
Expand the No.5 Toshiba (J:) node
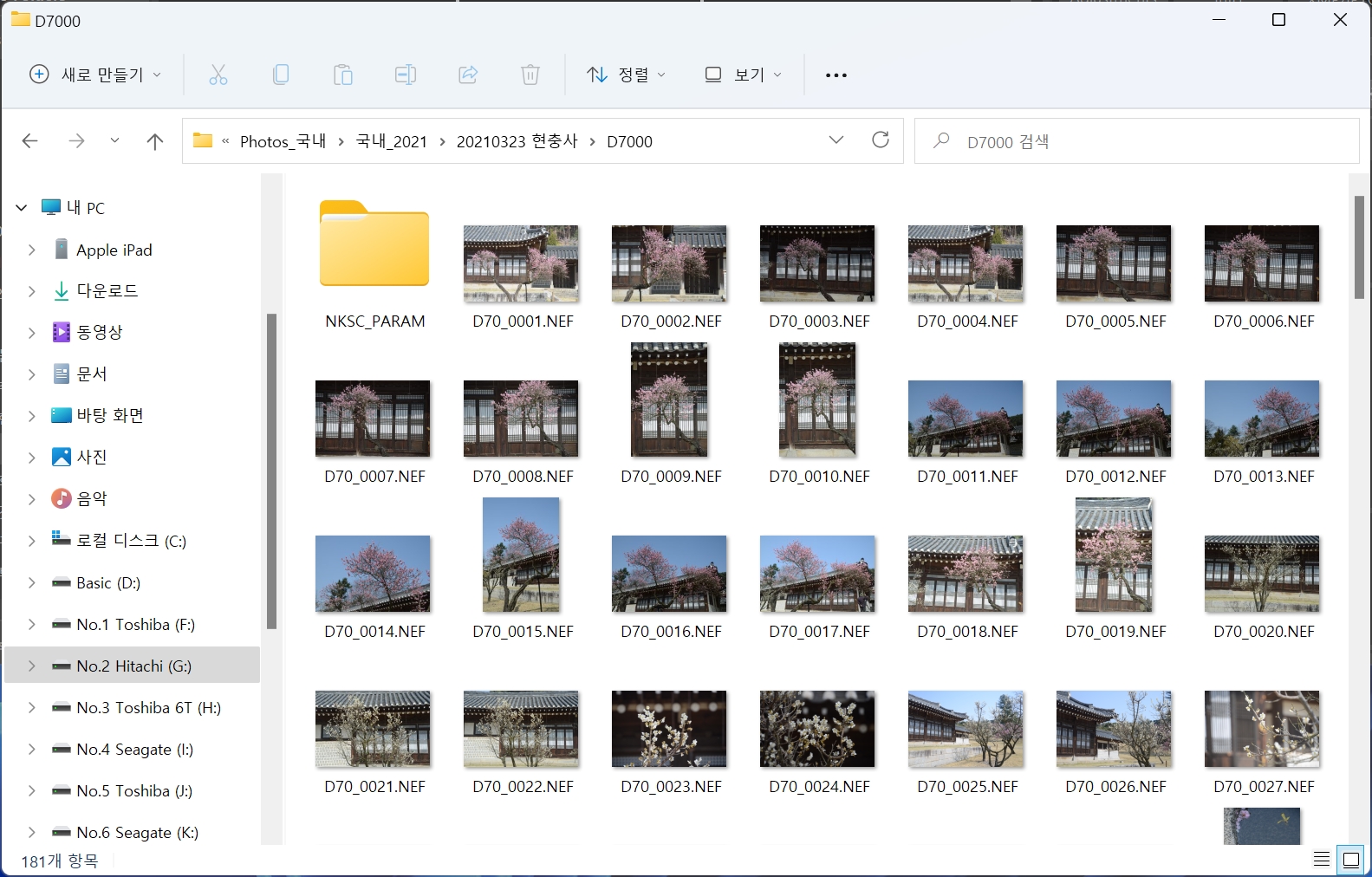click(x=32, y=791)
